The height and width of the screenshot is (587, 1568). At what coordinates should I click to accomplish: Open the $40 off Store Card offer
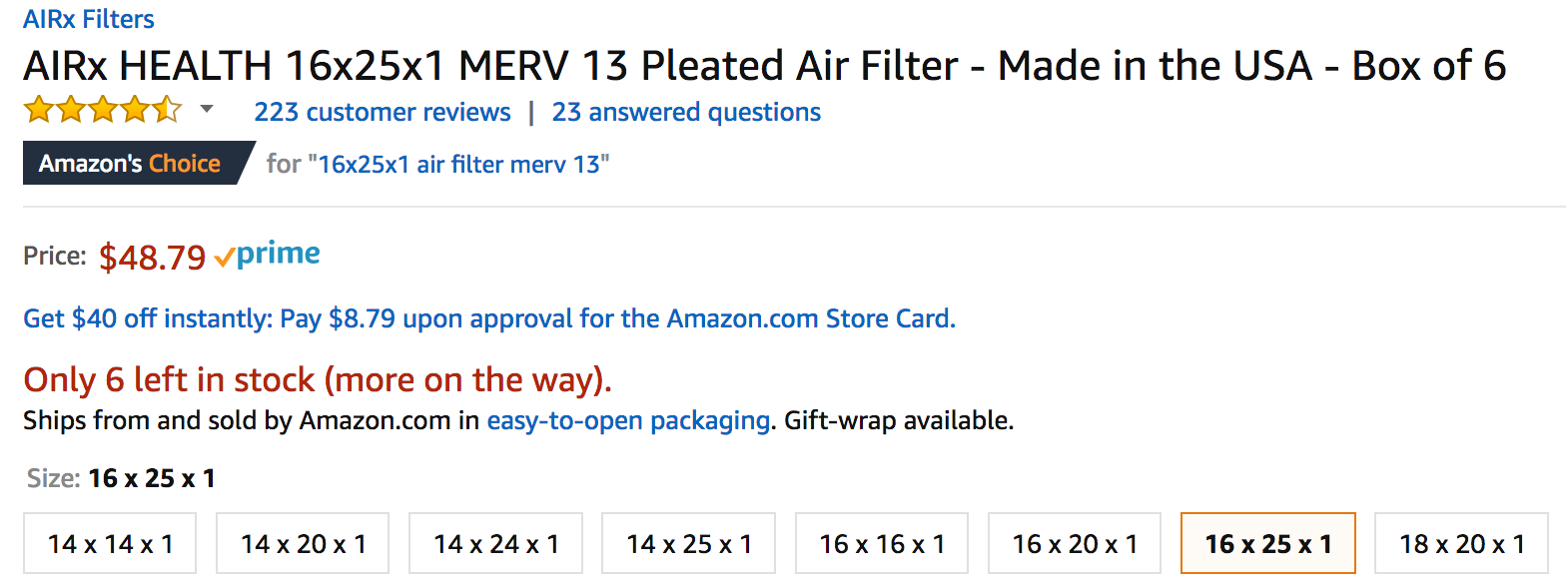pos(489,318)
